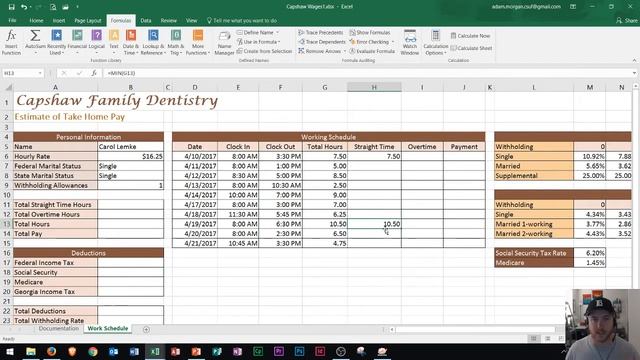
Task: Save the workbook from Quick Access toolbar
Action: (11, 7)
